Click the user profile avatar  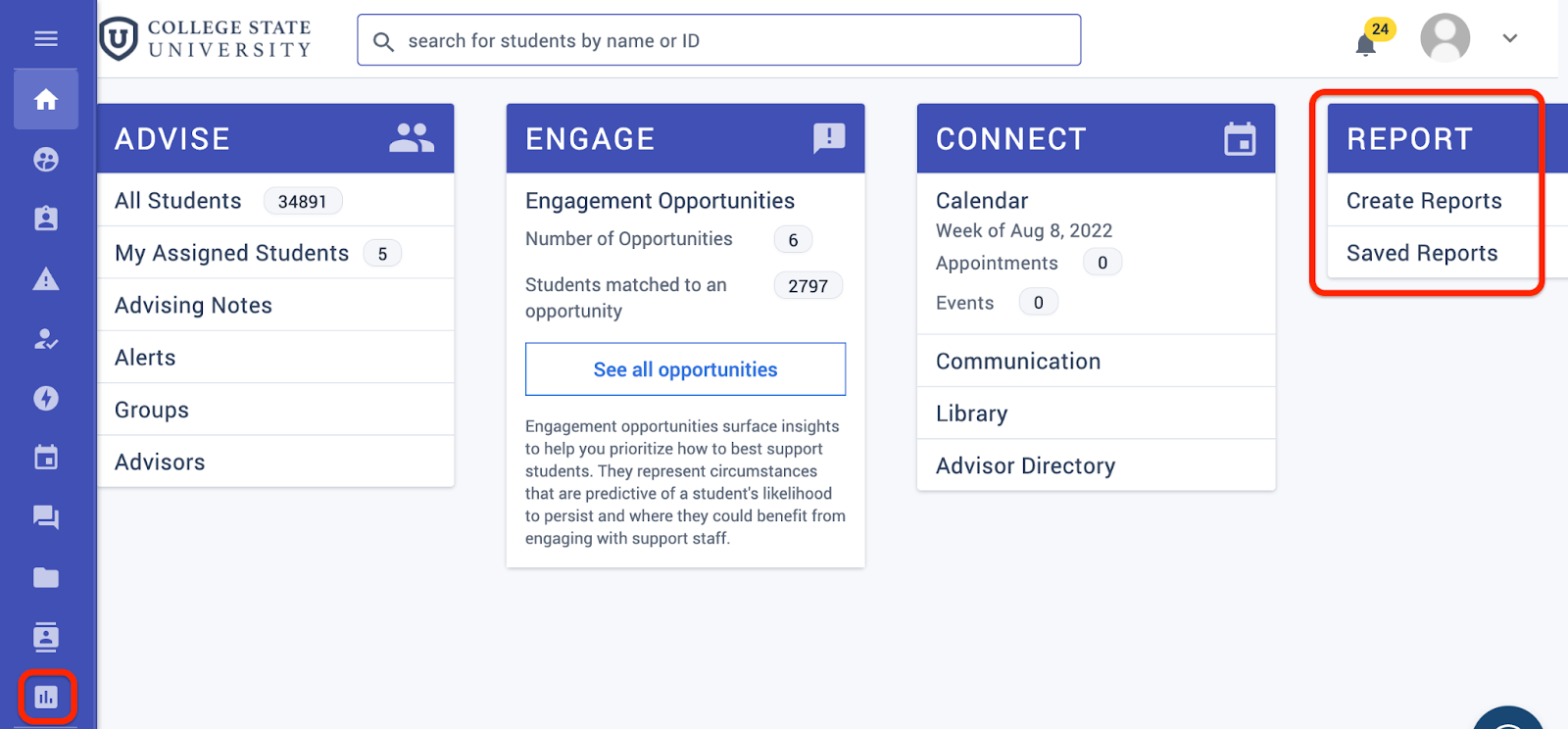pos(1445,39)
